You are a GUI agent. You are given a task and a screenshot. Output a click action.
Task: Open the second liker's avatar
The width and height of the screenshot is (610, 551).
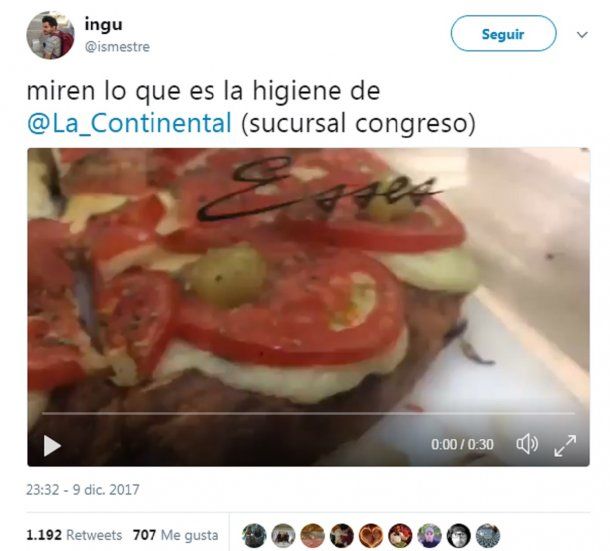pyautogui.click(x=283, y=535)
